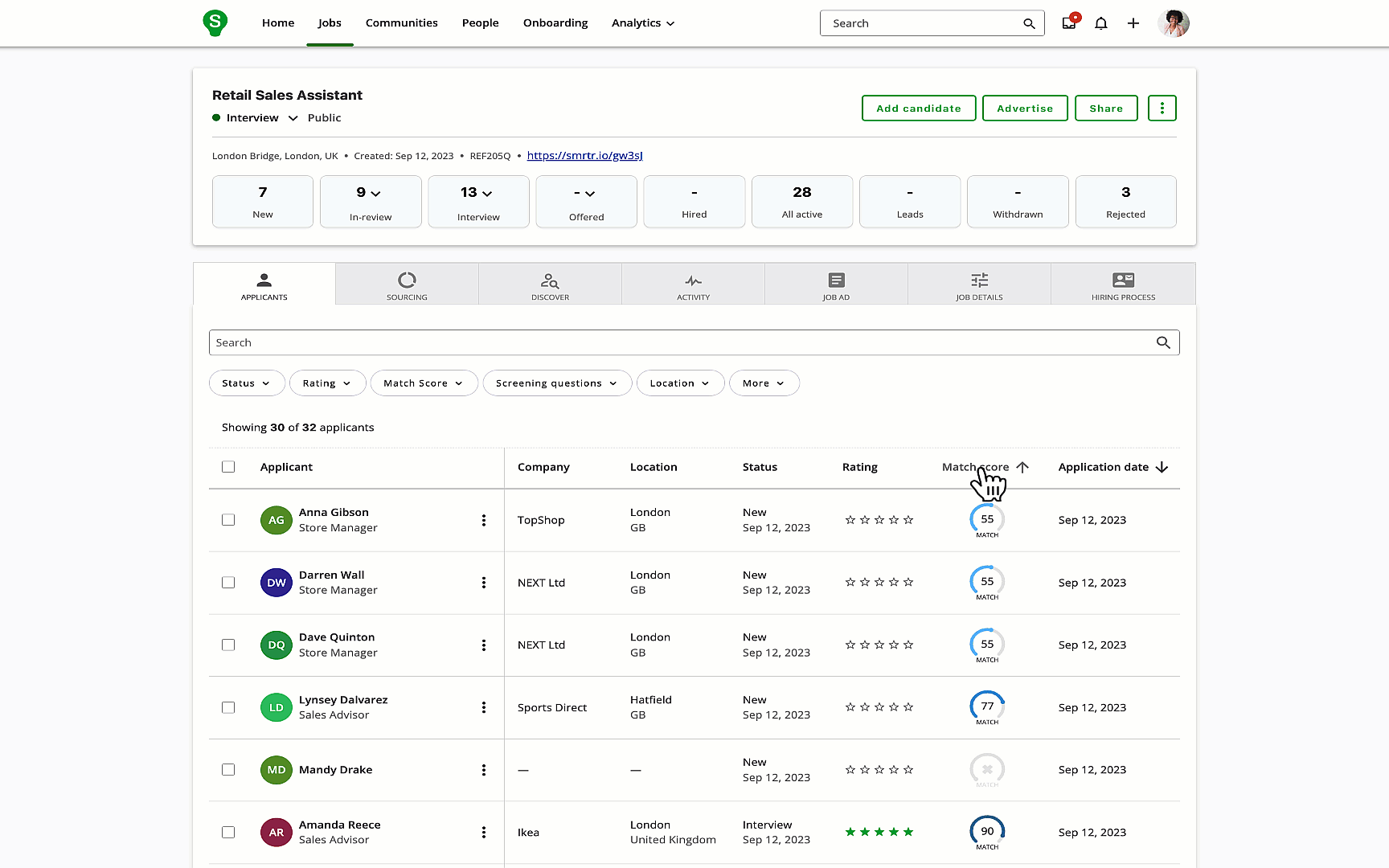Viewport: 1389px width, 868px height.
Task: Set Mandy Drake's rating to one star
Action: pos(850,770)
